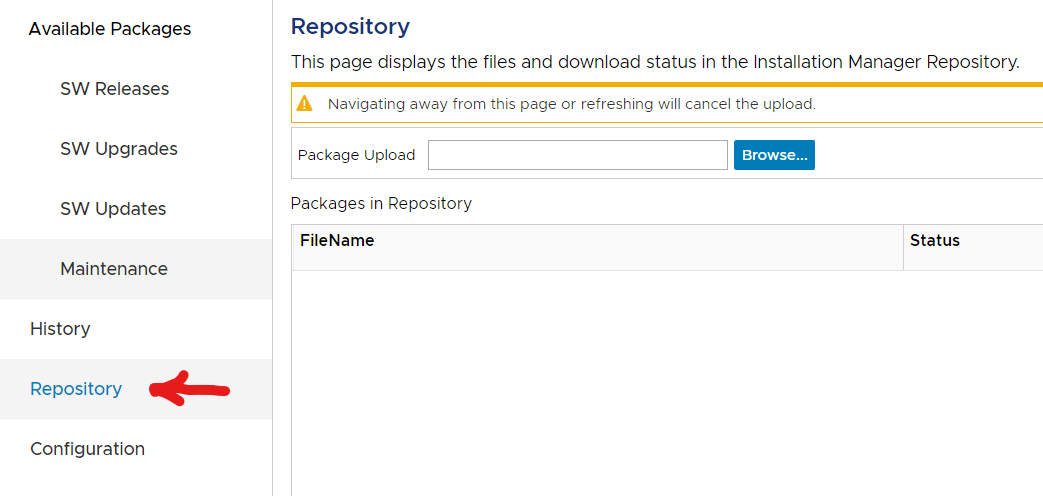The width and height of the screenshot is (1043, 496).
Task: Select the Maintenance sidebar item
Action: tap(113, 269)
